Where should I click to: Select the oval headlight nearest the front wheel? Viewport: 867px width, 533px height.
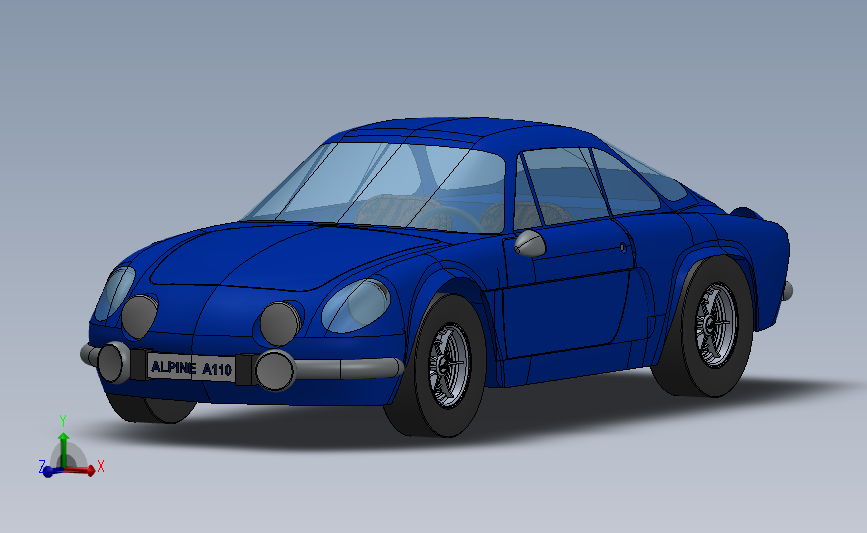(x=356, y=306)
